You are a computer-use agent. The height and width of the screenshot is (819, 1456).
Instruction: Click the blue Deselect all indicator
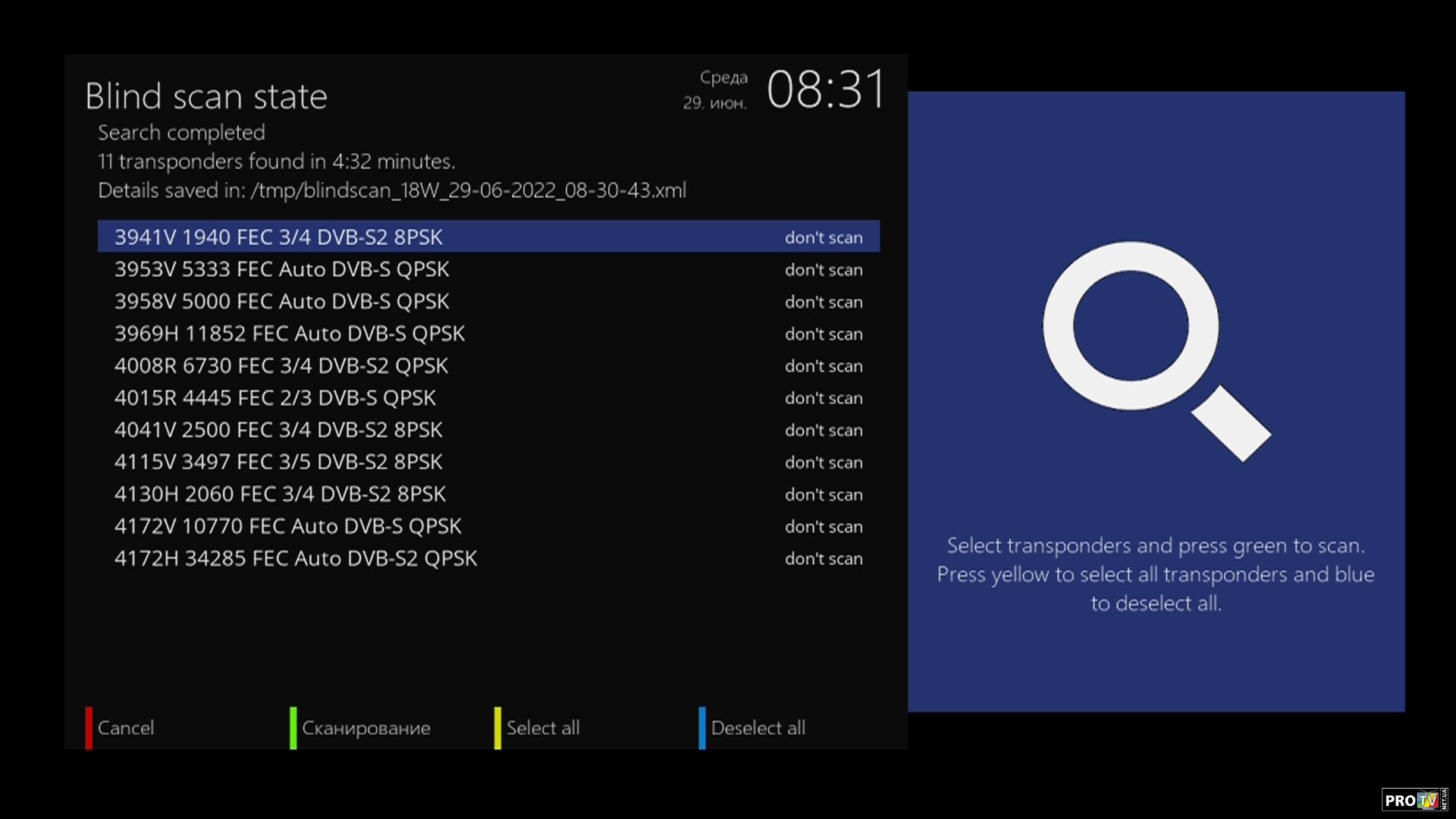tap(702, 728)
